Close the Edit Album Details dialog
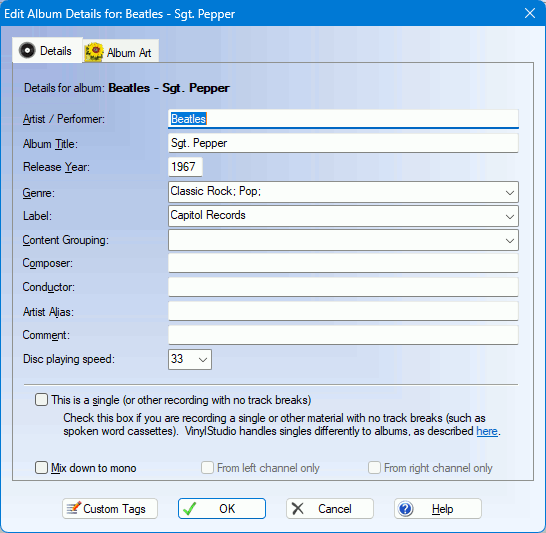 (x=530, y=13)
